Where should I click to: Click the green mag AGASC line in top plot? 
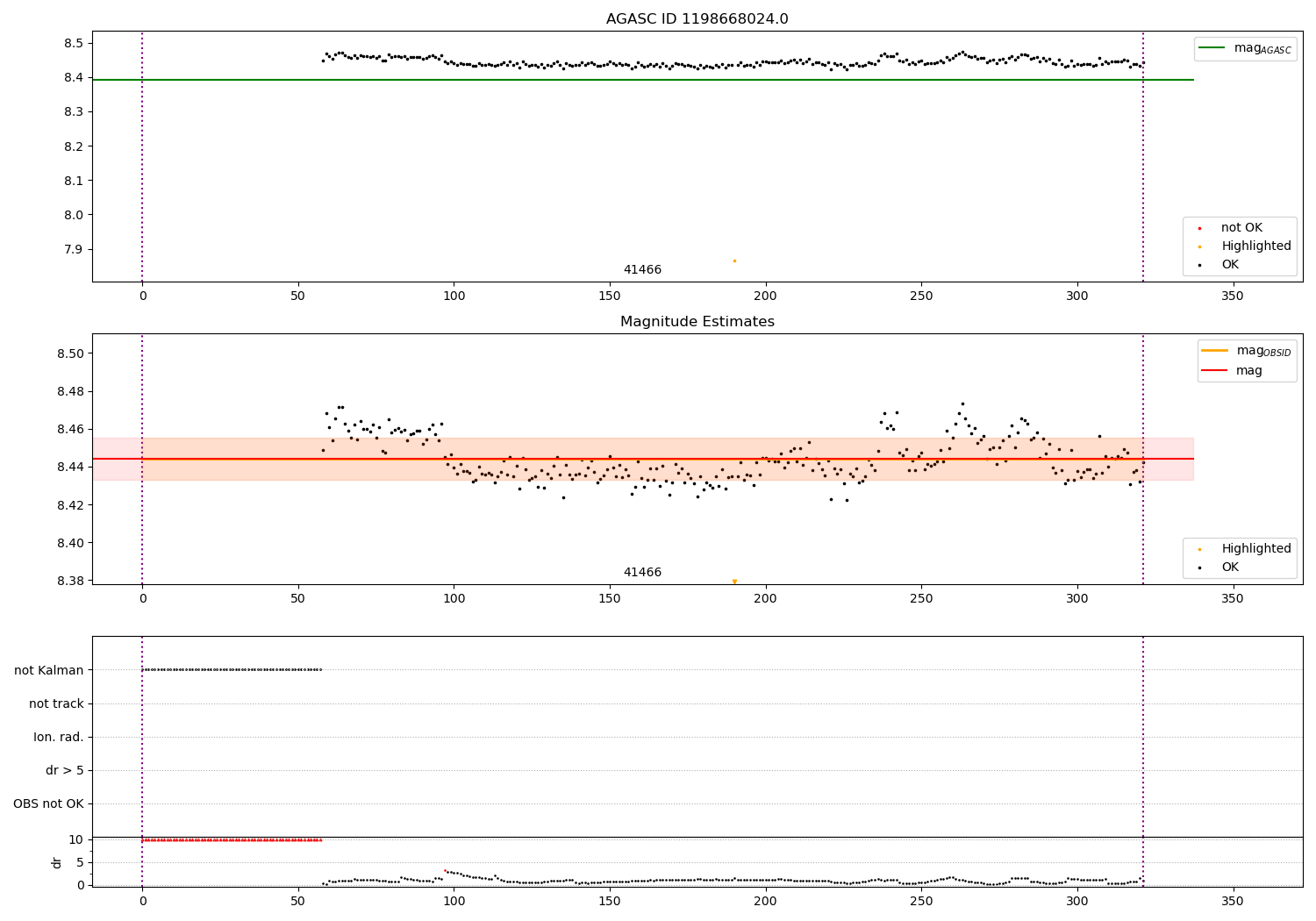coord(643,80)
